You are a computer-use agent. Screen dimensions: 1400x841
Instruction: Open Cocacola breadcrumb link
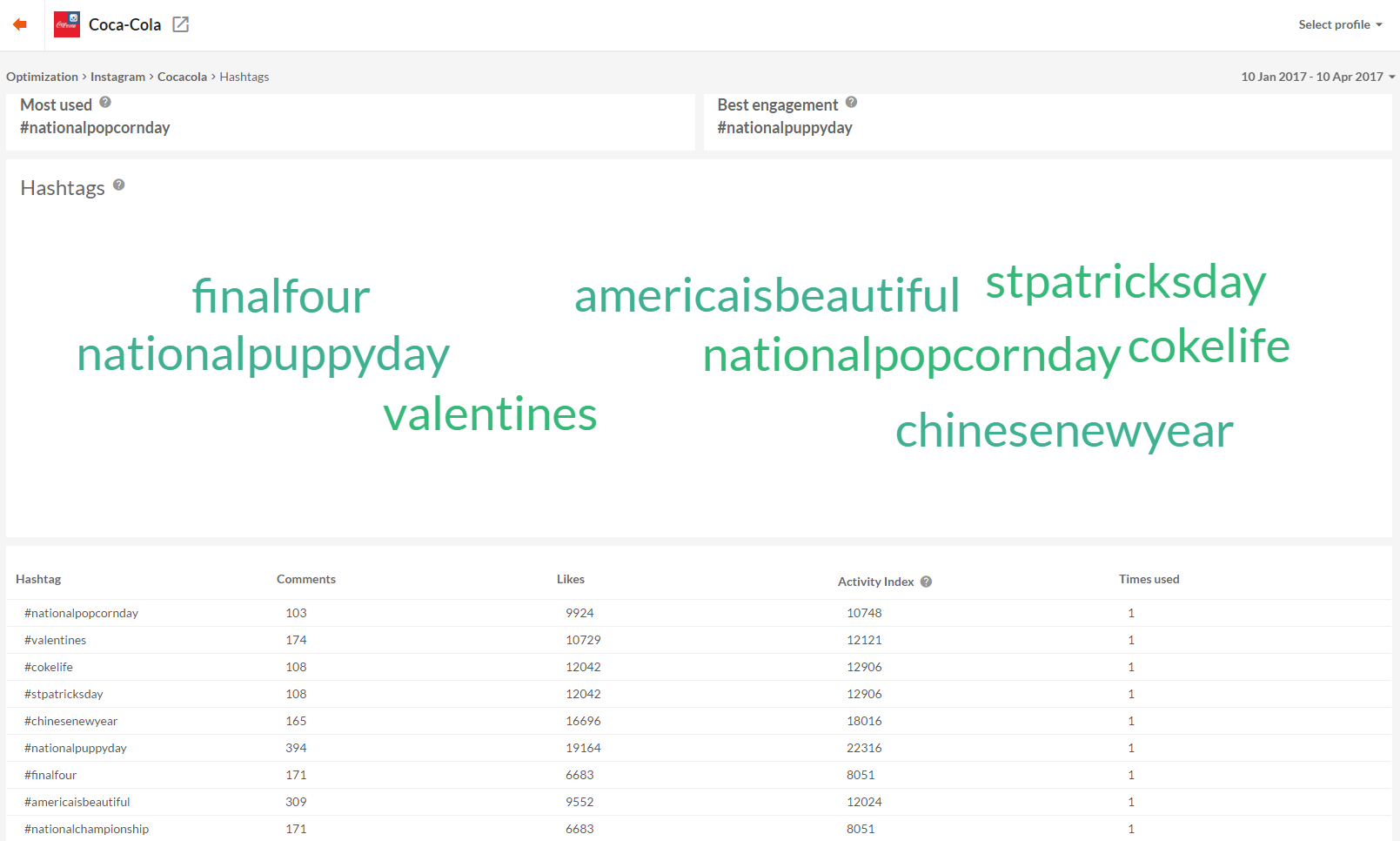point(182,77)
